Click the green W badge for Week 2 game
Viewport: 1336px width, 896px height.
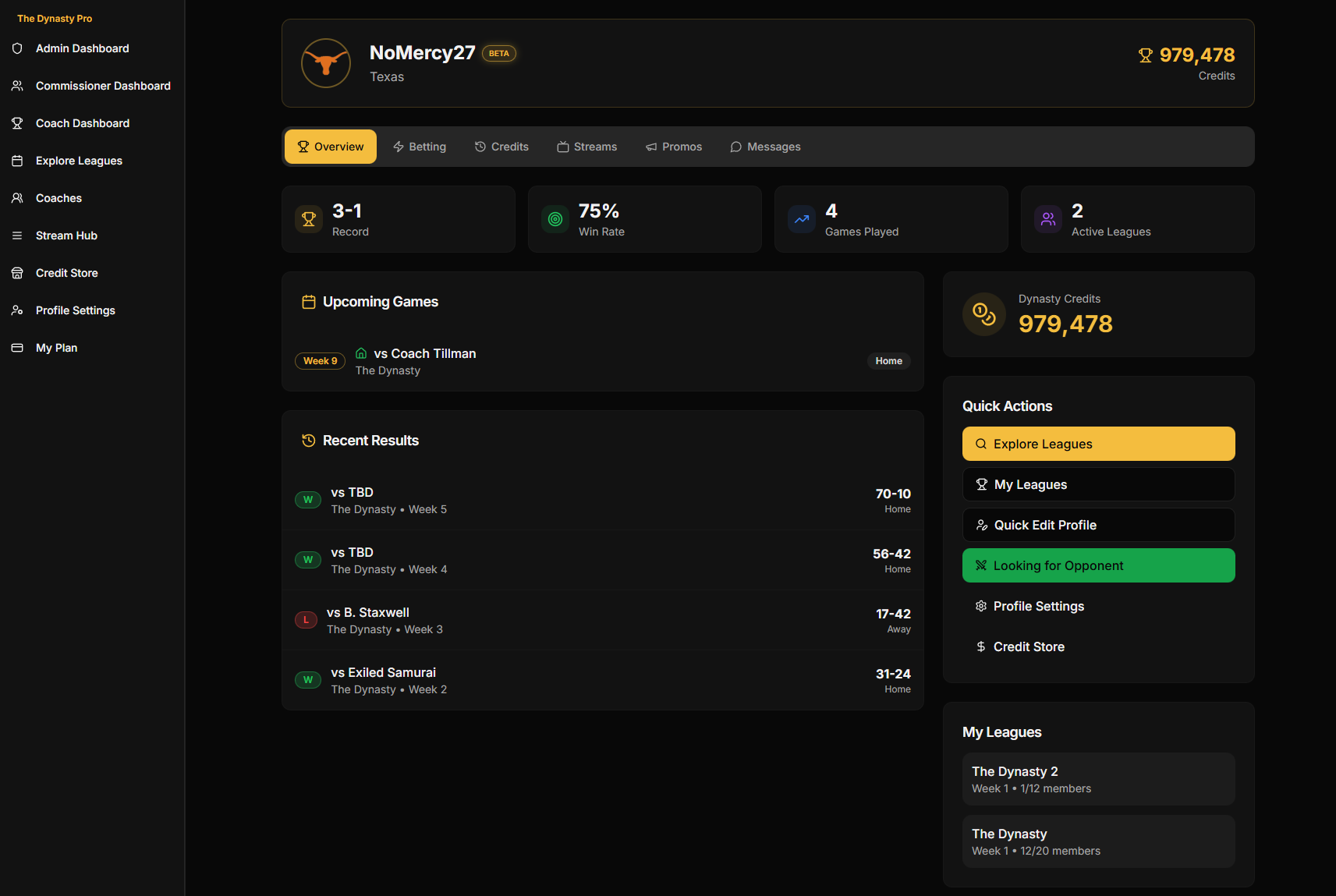coord(307,679)
